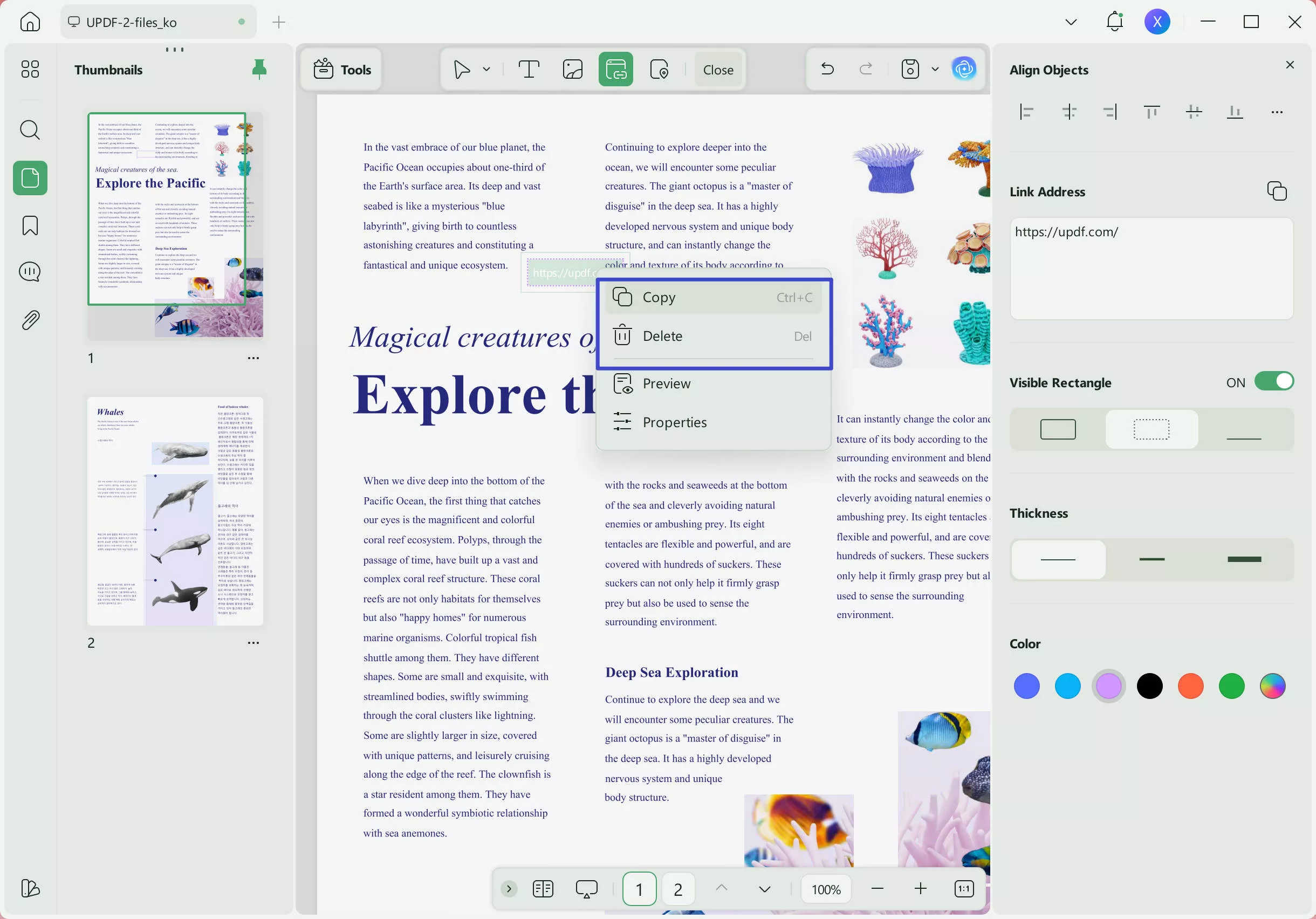Choose Delete from the context menu

pos(662,336)
